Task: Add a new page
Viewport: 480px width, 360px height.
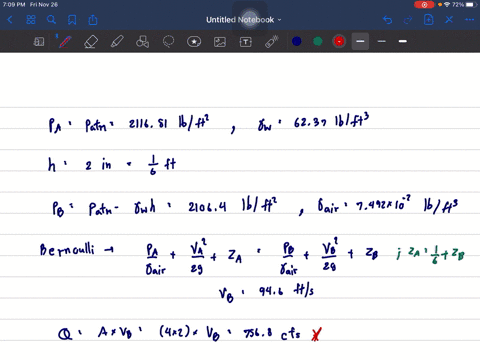Action: click(428, 20)
